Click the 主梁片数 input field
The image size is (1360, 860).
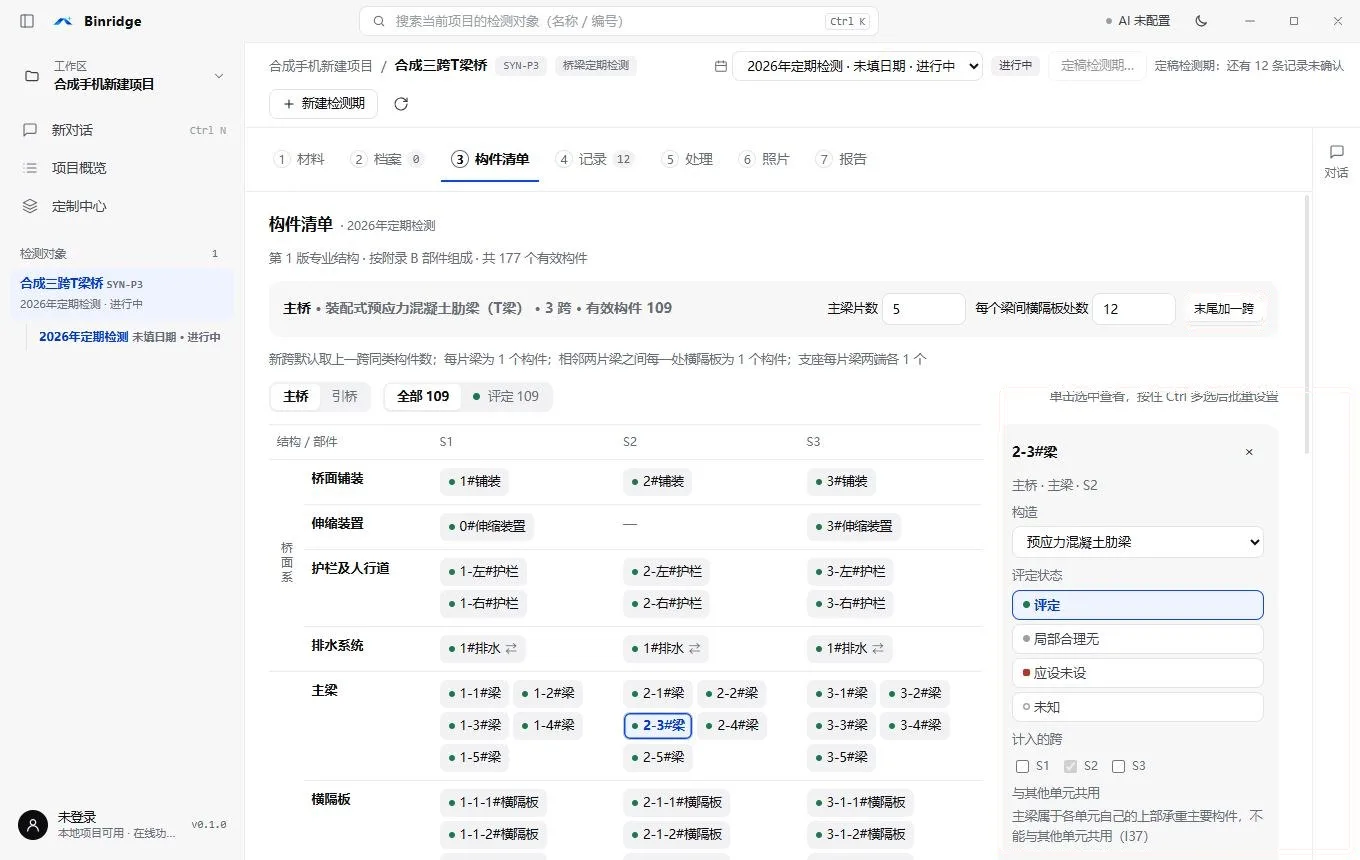tap(923, 309)
